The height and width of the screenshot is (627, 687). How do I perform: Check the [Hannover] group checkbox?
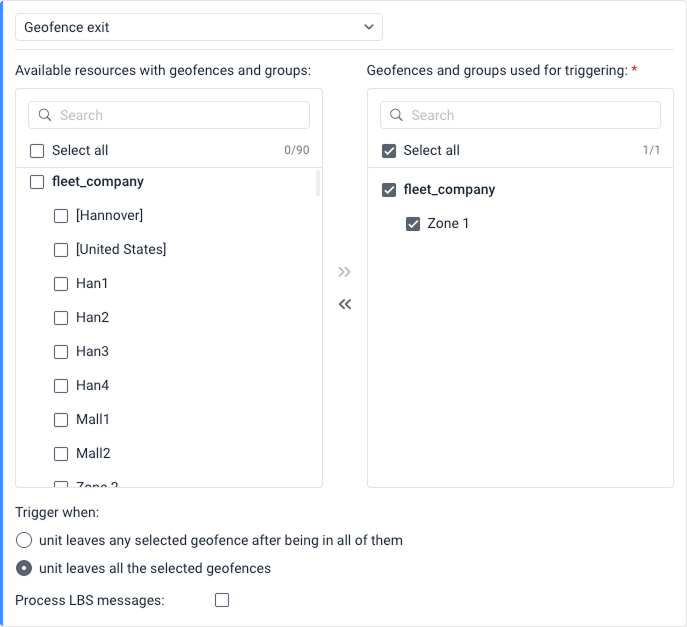(x=61, y=216)
